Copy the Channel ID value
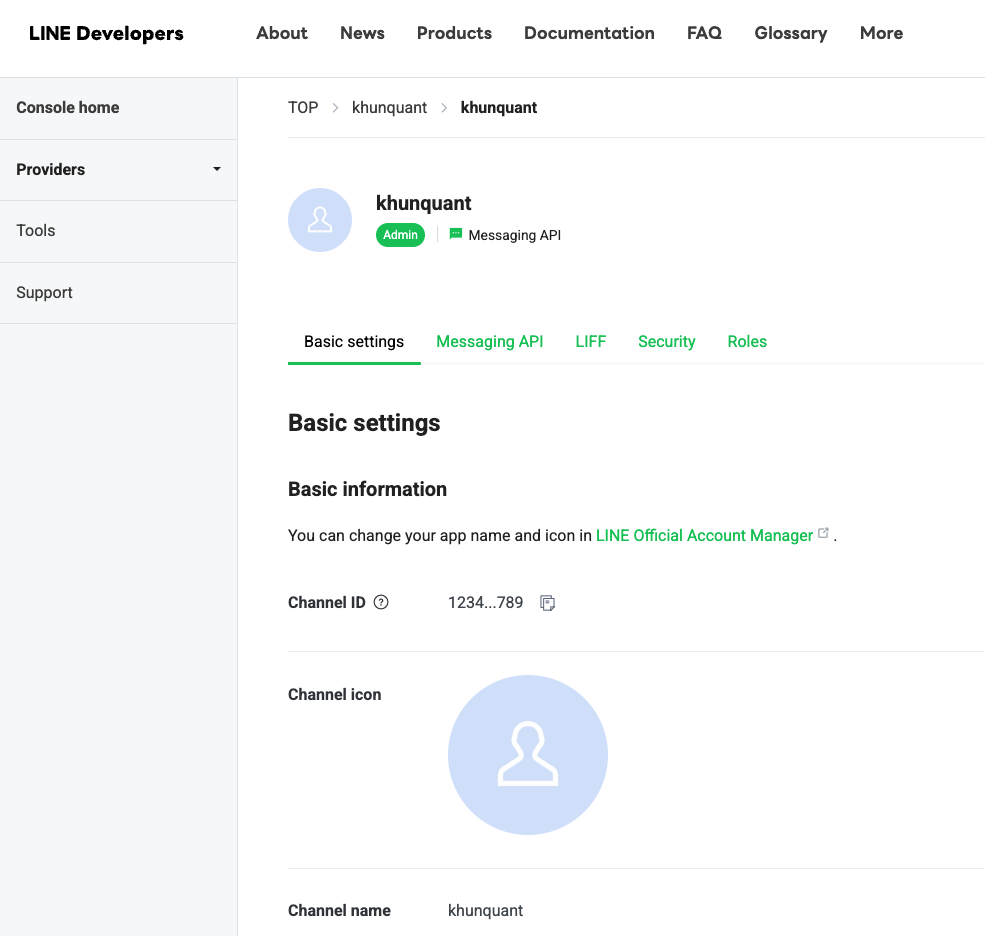 click(x=547, y=603)
